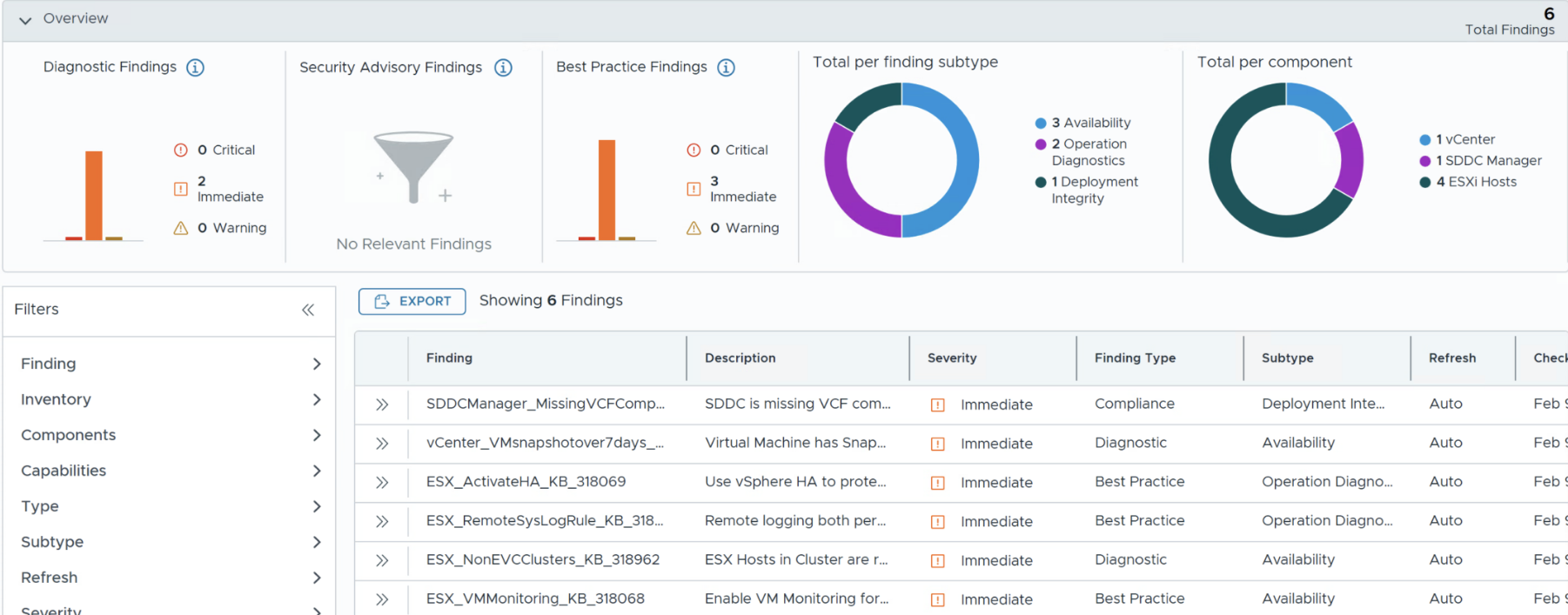Open the ESX_NonEVCClusters_KB_318962 finding name

coord(543,559)
